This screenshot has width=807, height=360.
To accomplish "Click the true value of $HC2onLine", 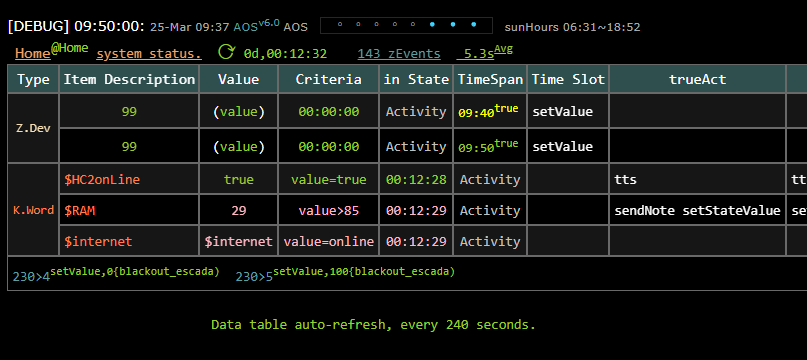I will (238, 179).
